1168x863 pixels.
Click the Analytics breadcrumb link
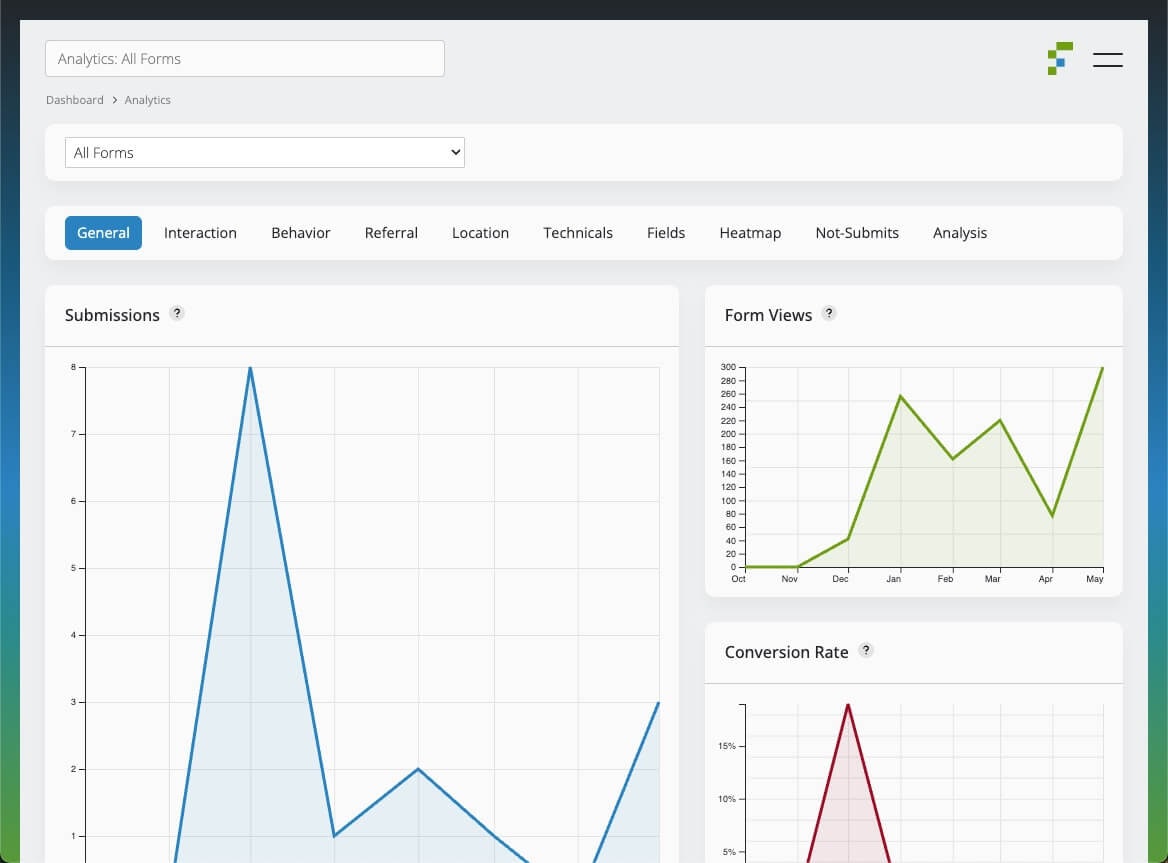(147, 100)
